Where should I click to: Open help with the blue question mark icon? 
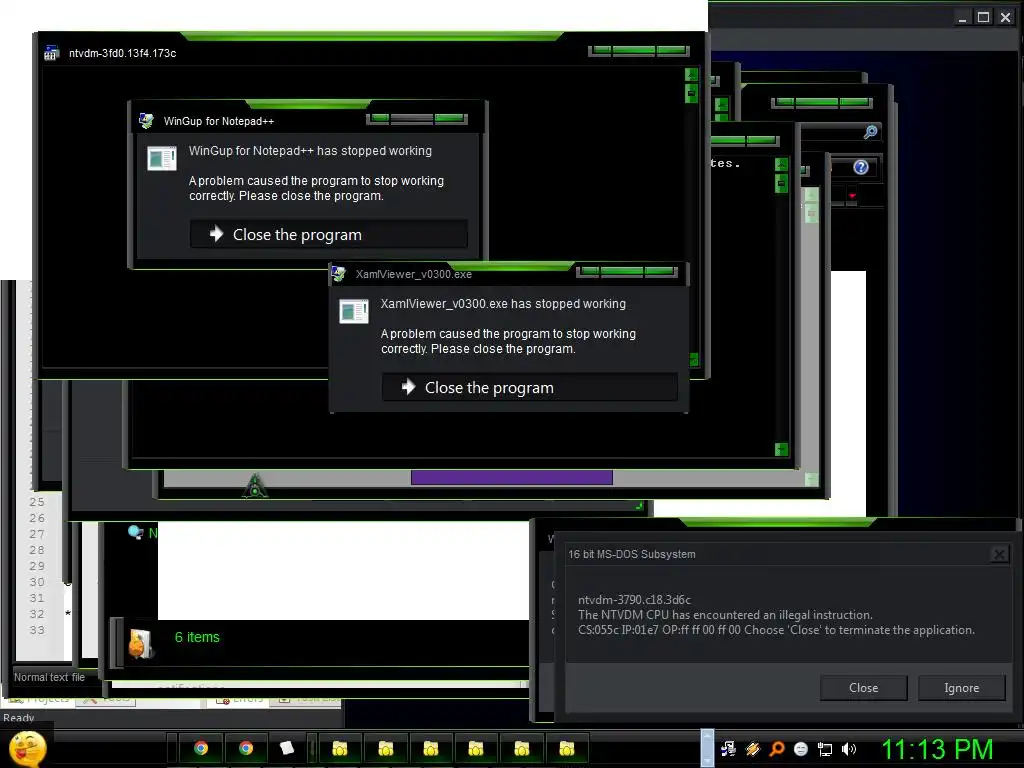point(861,167)
